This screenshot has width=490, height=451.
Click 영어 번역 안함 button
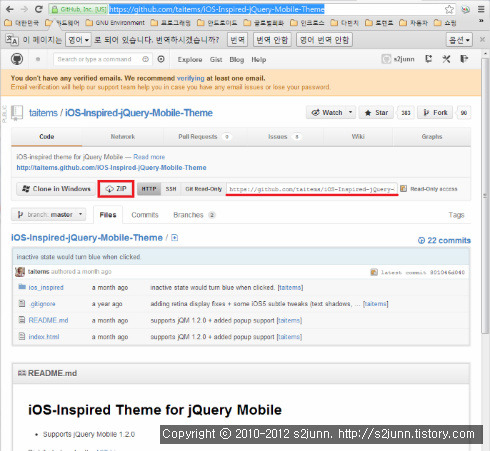tap(324, 40)
